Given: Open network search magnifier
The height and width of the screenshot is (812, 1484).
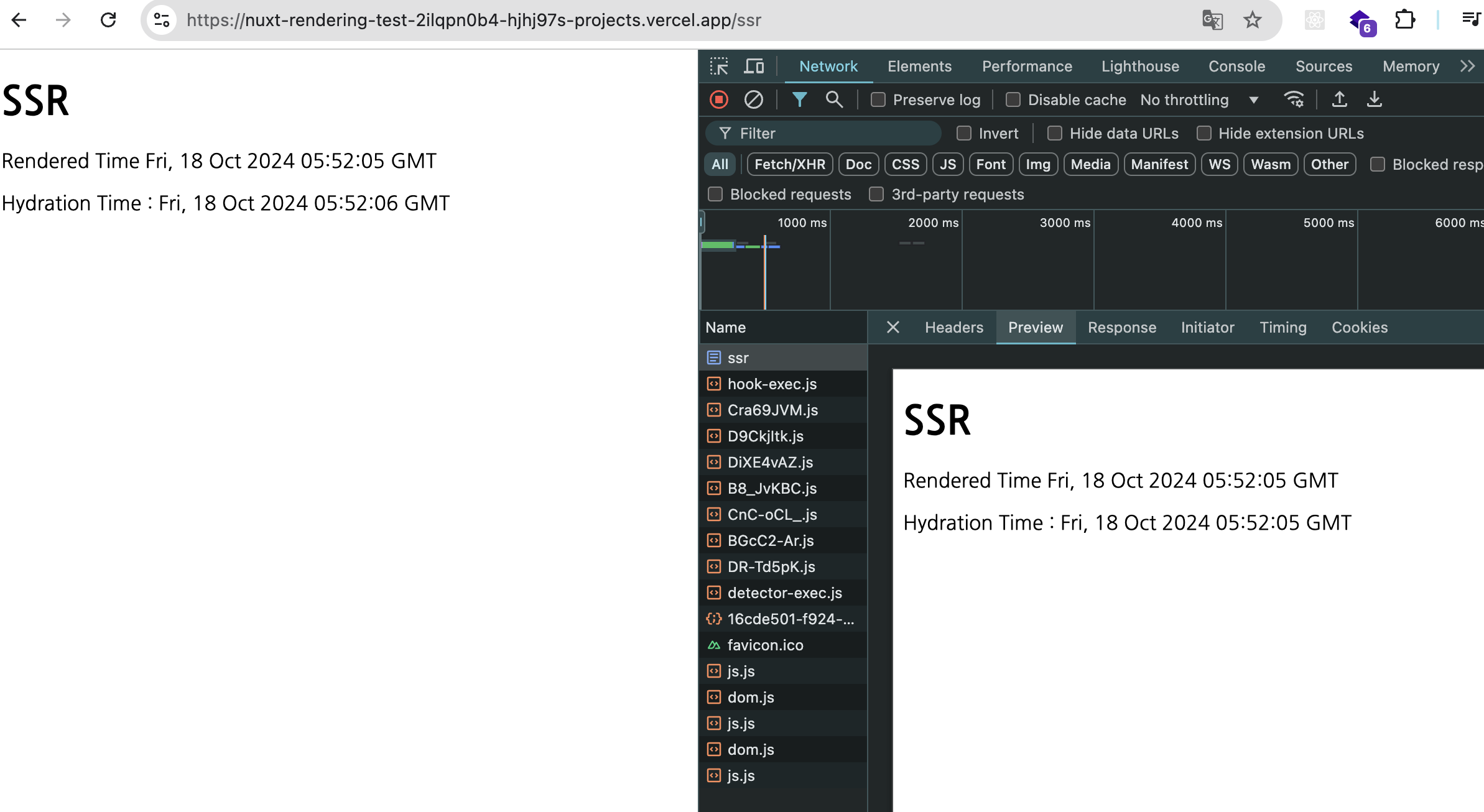Looking at the screenshot, I should (834, 99).
